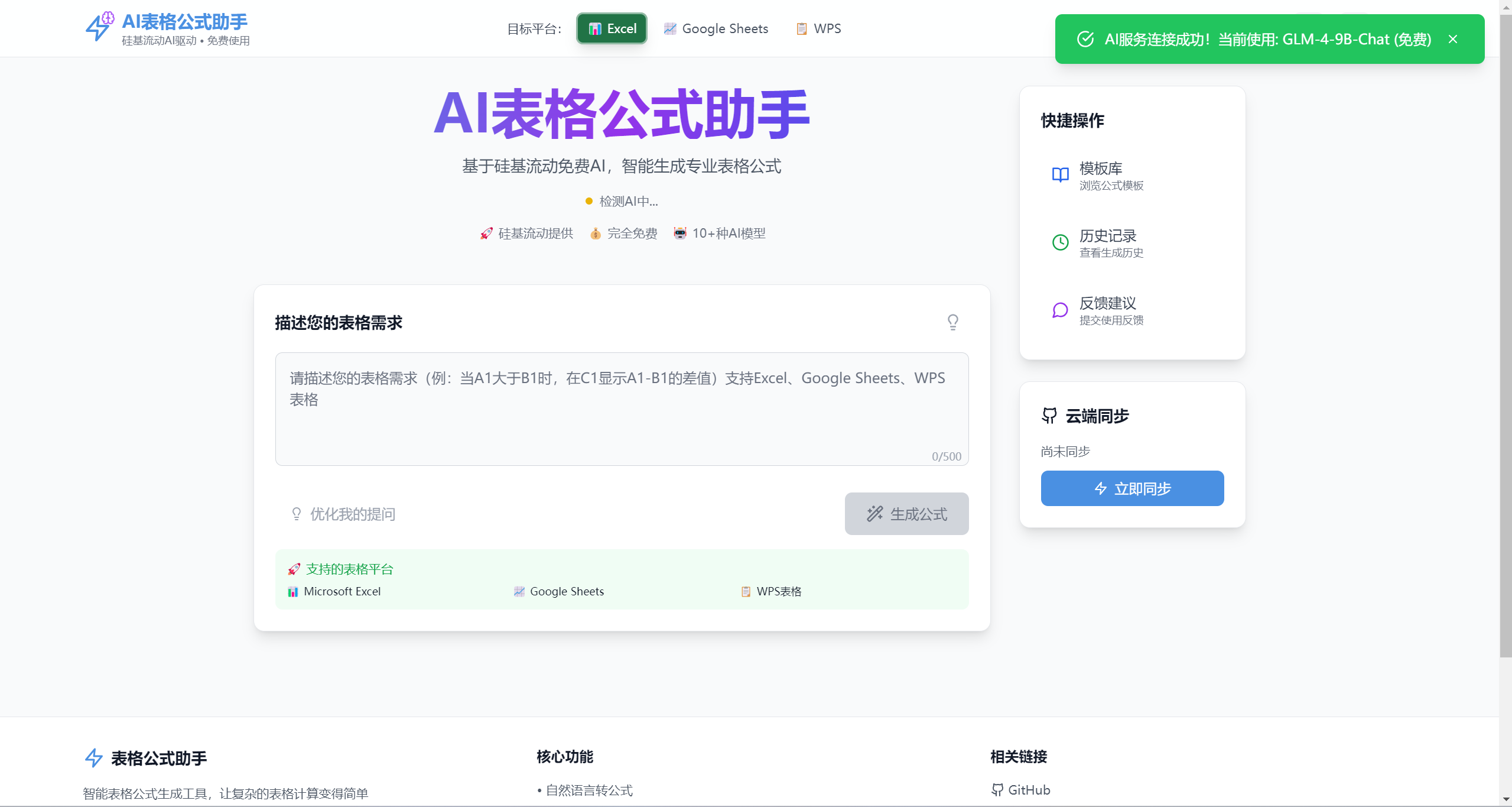Dismiss the AI service connected notification

pos(1453,39)
